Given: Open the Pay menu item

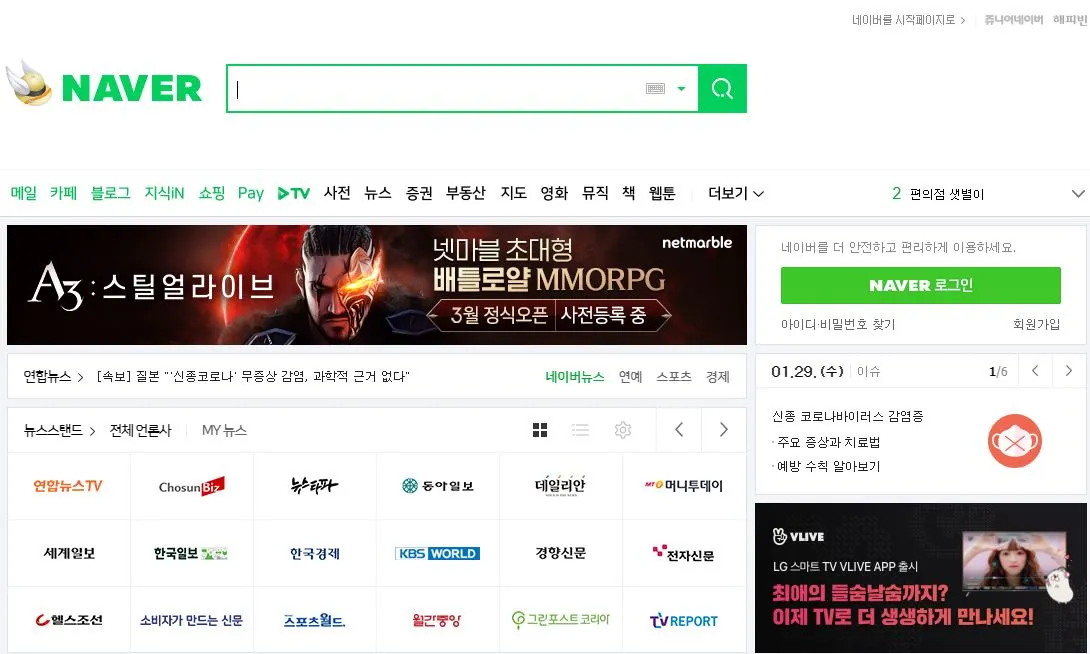Looking at the screenshot, I should pyautogui.click(x=251, y=193).
